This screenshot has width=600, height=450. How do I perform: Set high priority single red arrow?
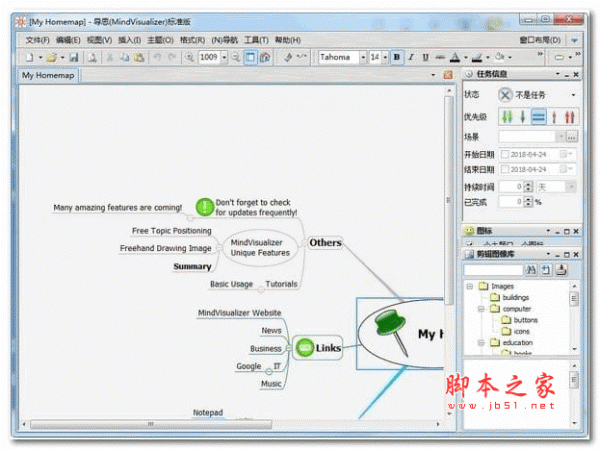click(x=554, y=117)
